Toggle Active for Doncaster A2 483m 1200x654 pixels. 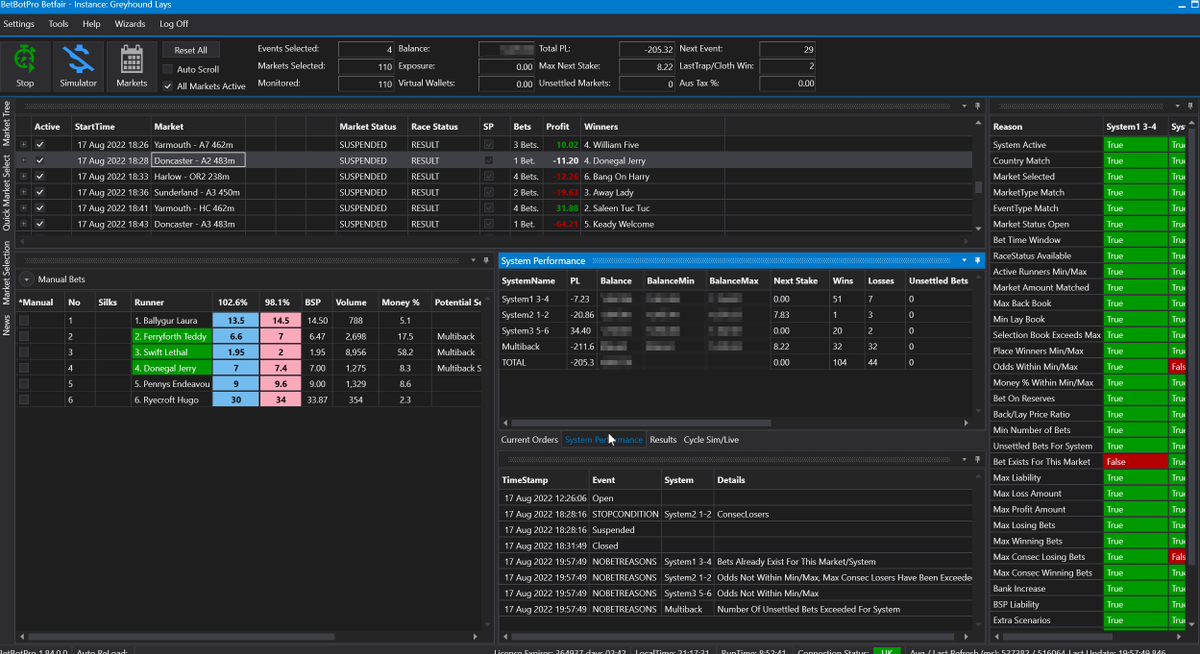coord(40,160)
